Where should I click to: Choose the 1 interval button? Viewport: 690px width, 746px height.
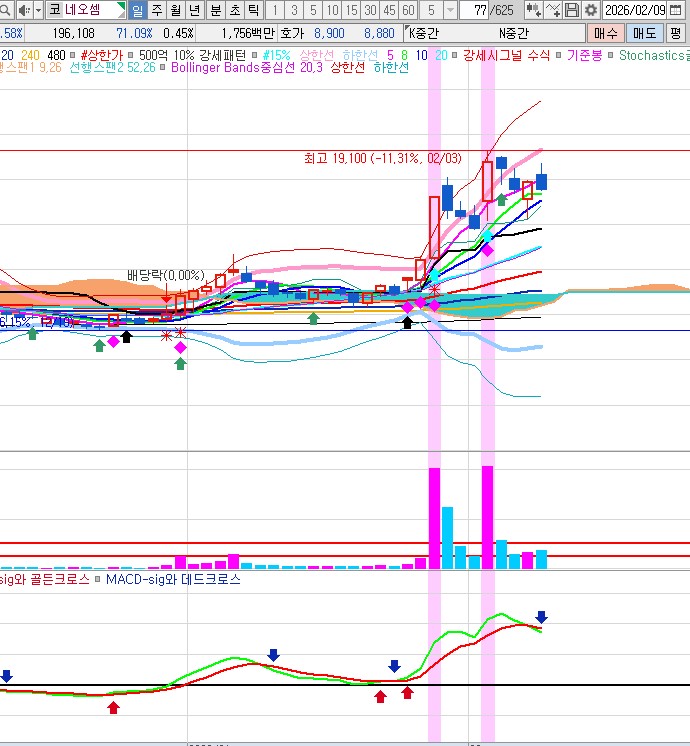[x=275, y=10]
